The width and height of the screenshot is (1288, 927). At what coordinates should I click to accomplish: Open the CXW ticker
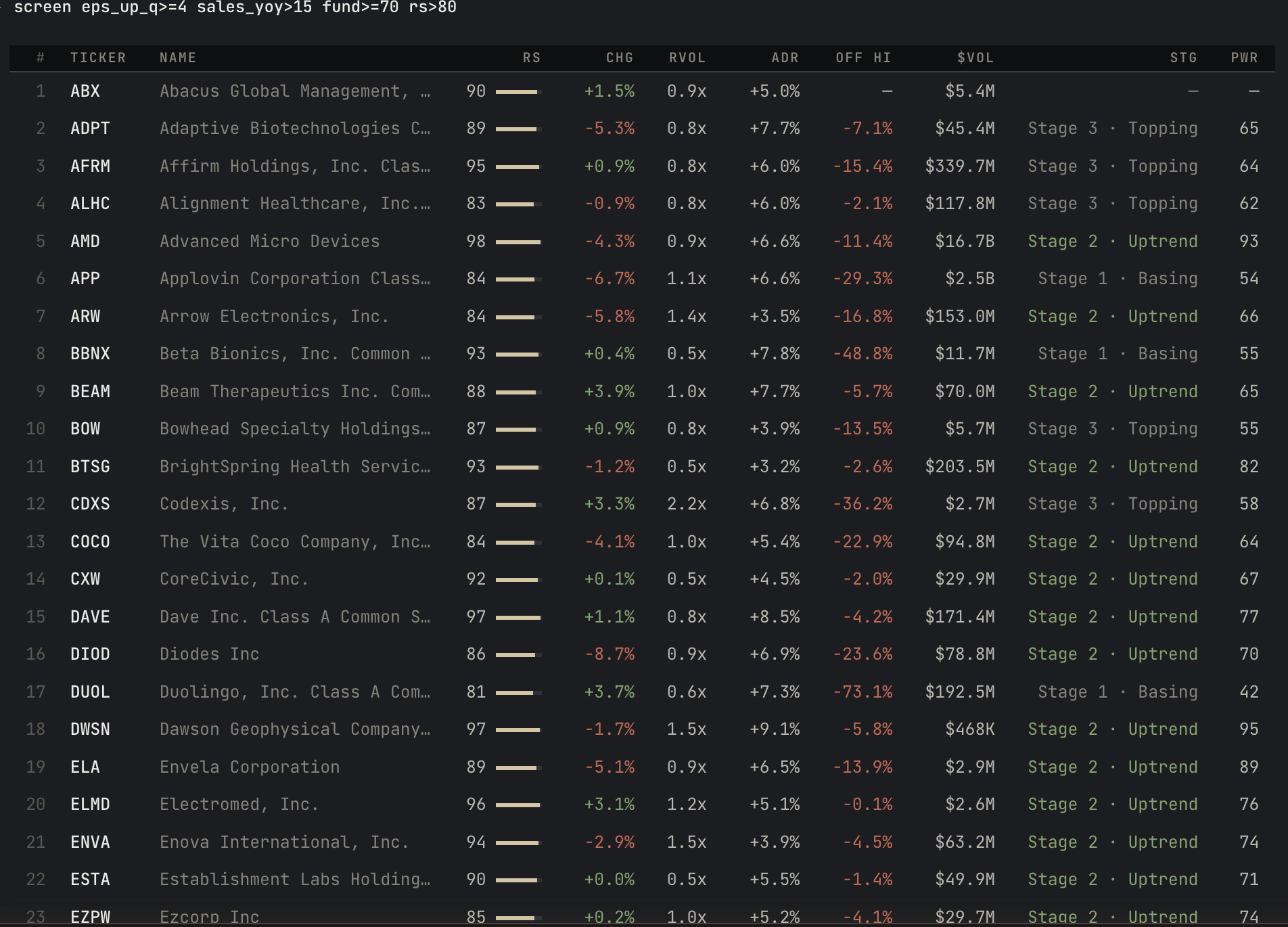(85, 579)
